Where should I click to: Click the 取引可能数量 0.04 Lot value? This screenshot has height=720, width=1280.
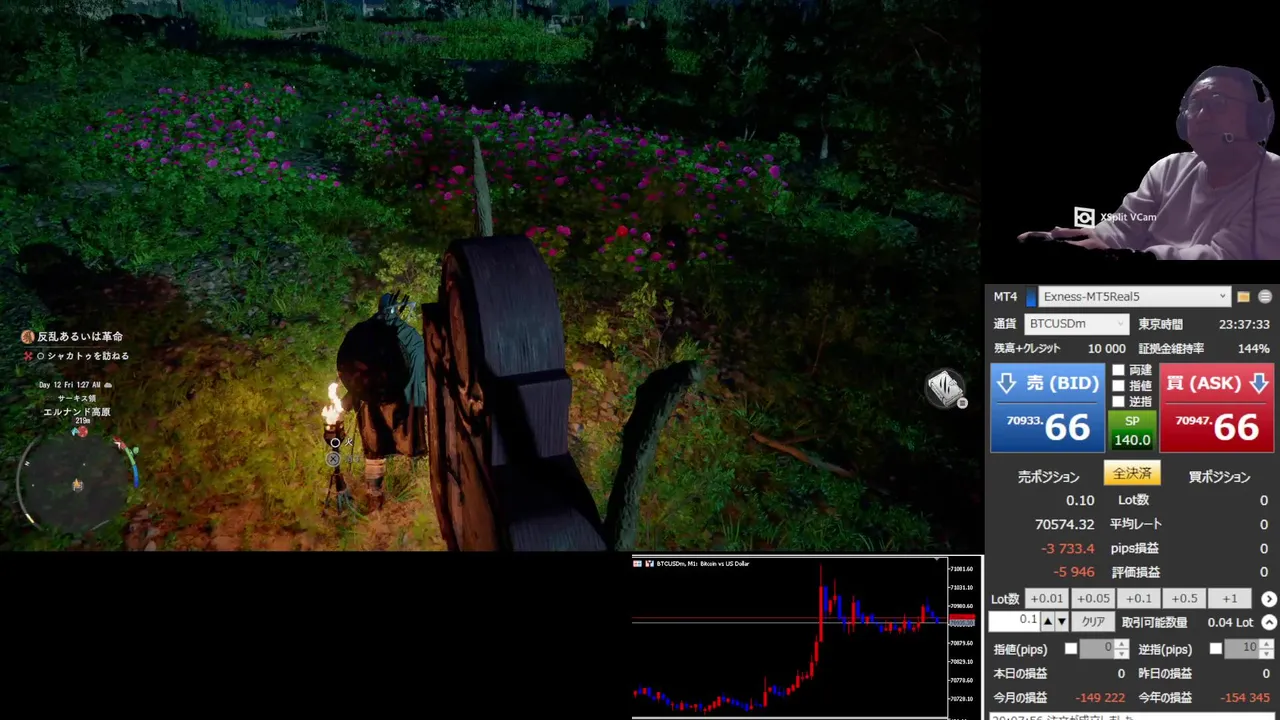click(x=1230, y=622)
